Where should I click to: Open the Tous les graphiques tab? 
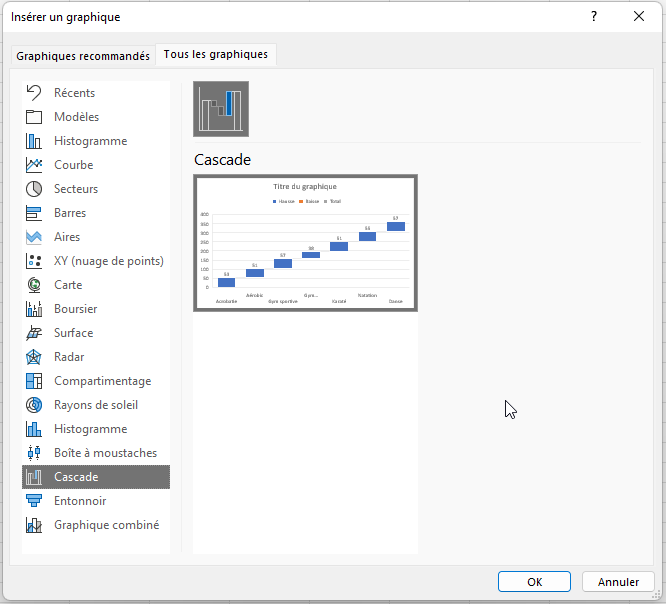[216, 55]
